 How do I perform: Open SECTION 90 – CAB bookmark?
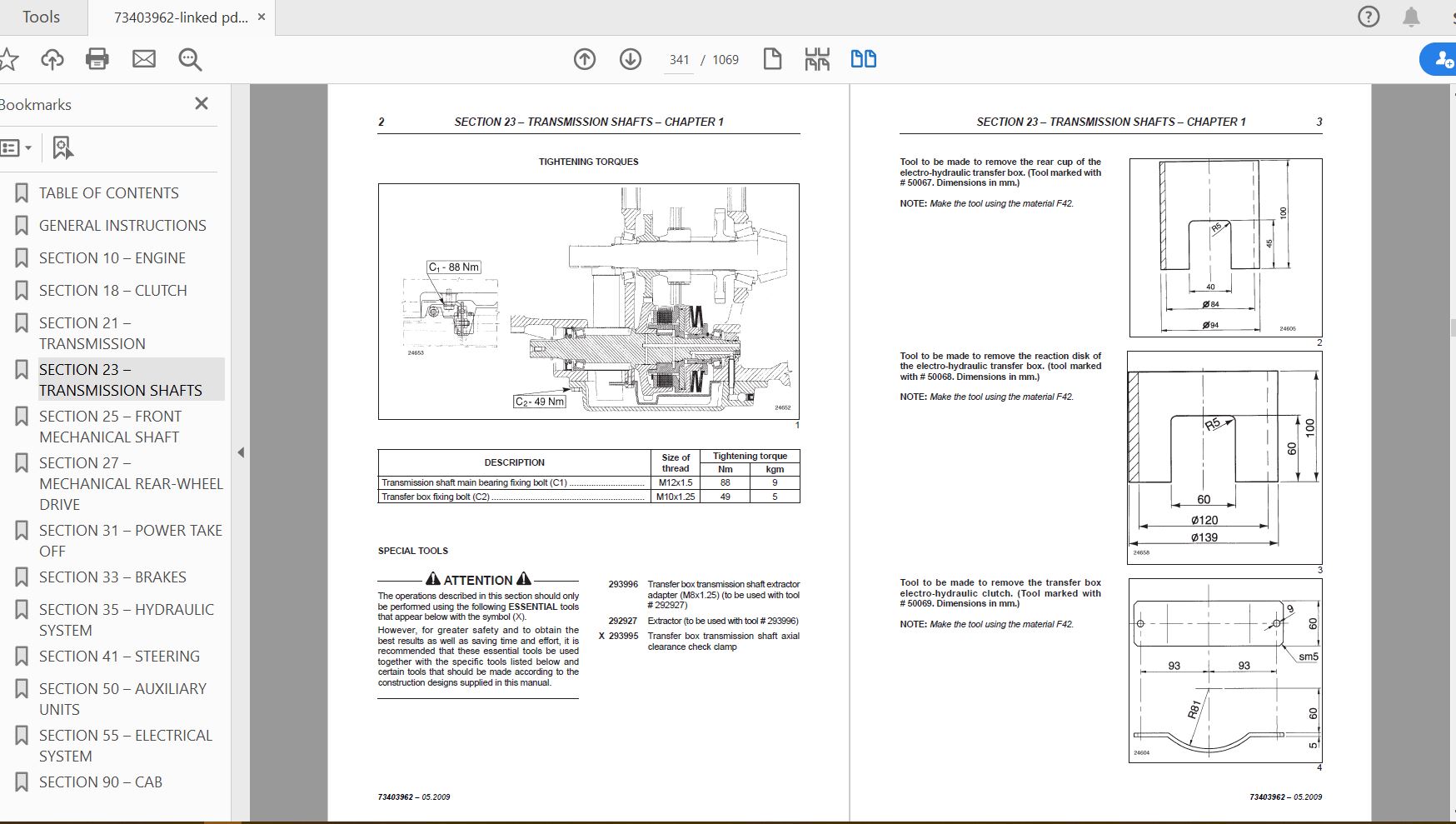100,782
